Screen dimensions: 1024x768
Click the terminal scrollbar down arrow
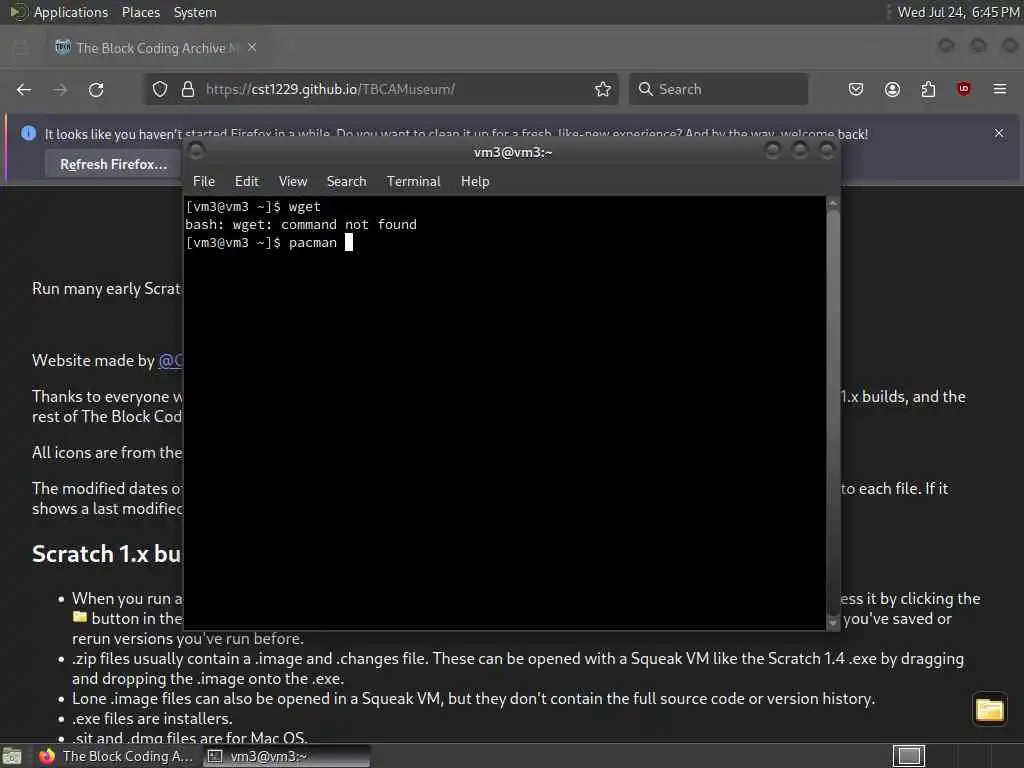pos(833,623)
